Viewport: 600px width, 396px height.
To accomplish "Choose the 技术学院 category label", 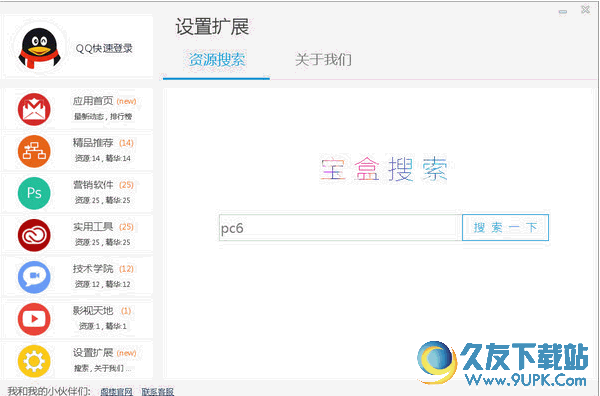I will pos(93,269).
